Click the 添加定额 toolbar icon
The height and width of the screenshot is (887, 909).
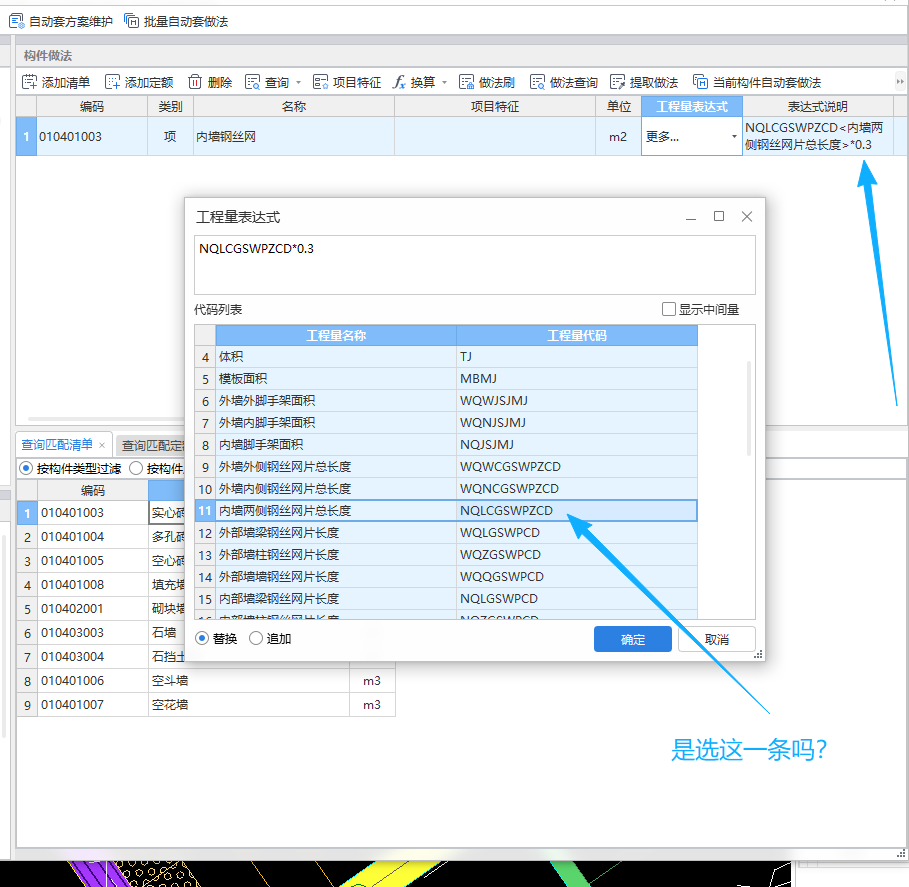tap(112, 82)
